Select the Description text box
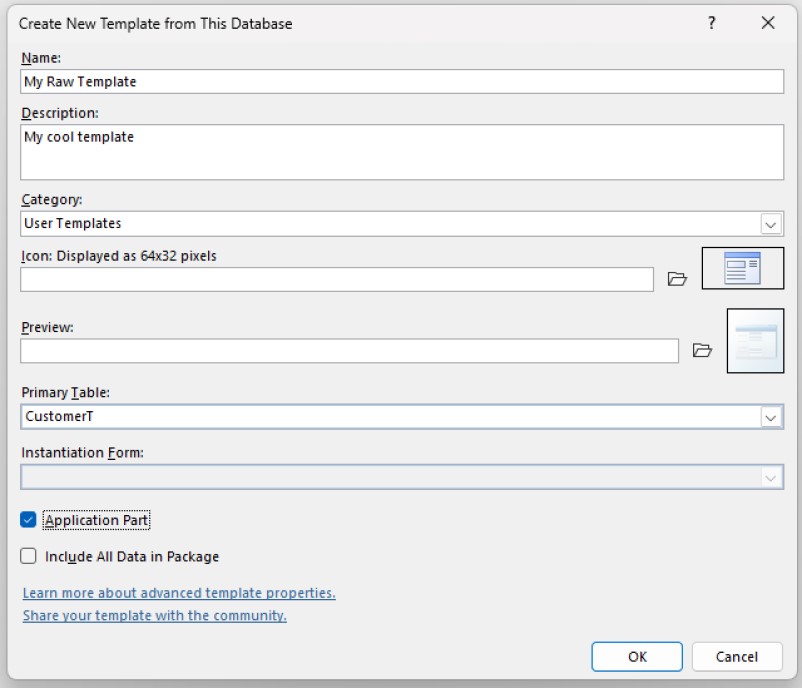 [300, 150]
